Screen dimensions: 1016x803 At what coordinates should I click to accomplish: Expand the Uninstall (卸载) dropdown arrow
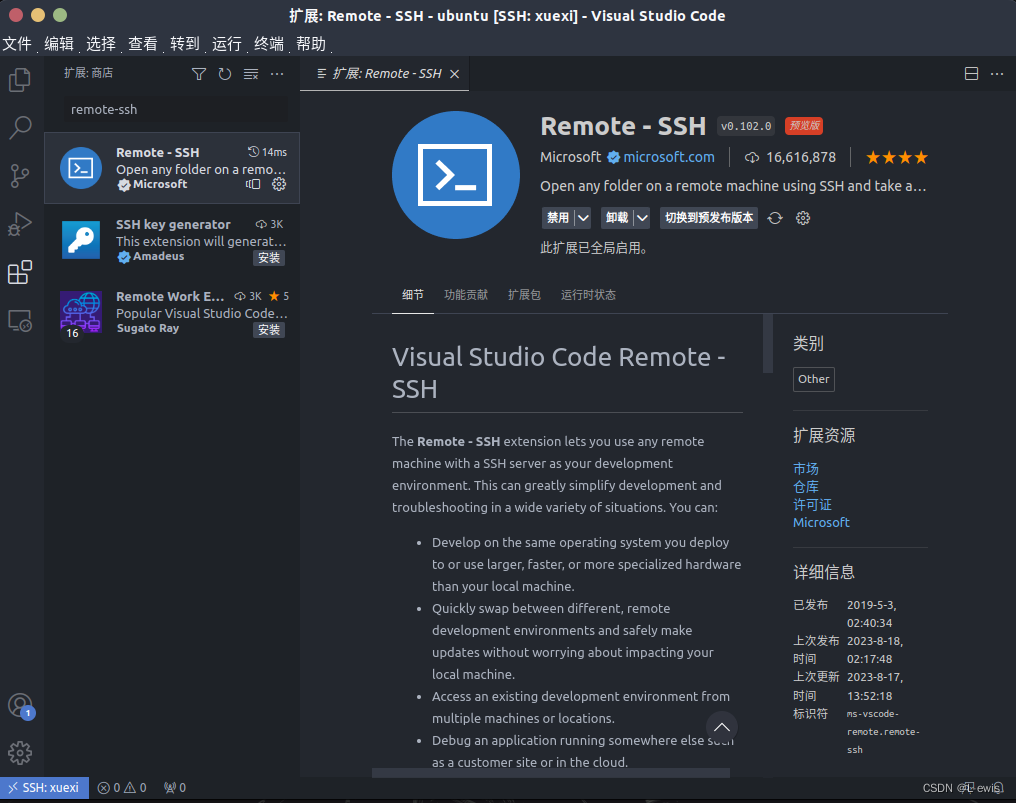(x=642, y=218)
